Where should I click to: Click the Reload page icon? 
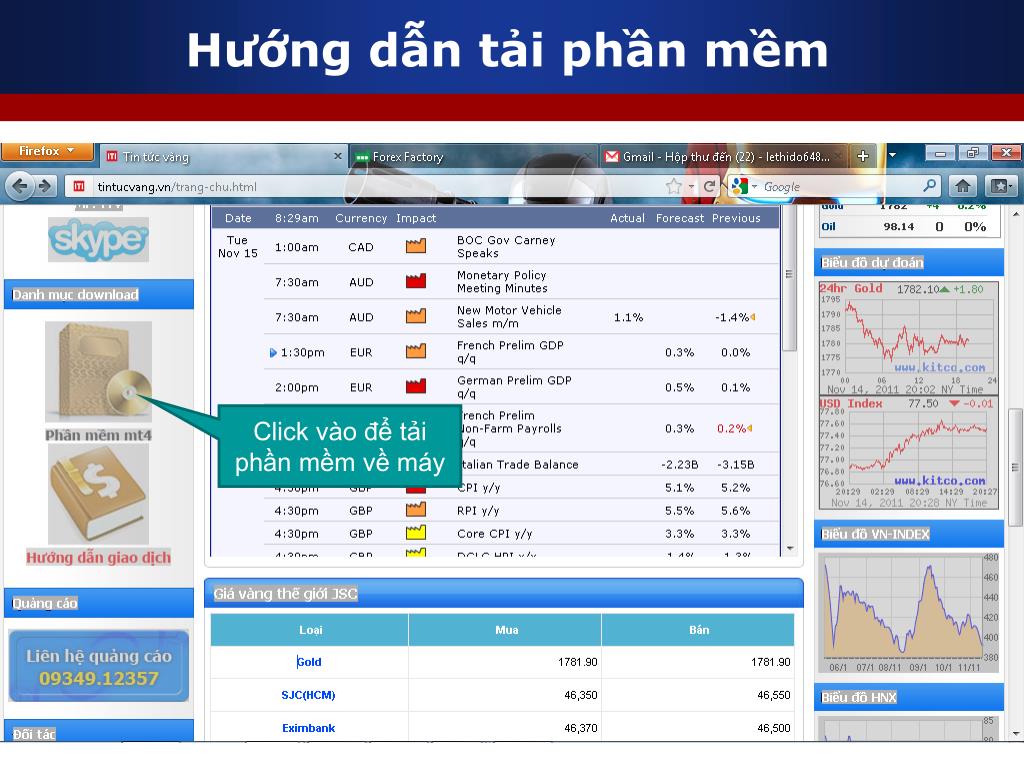pyautogui.click(x=709, y=187)
